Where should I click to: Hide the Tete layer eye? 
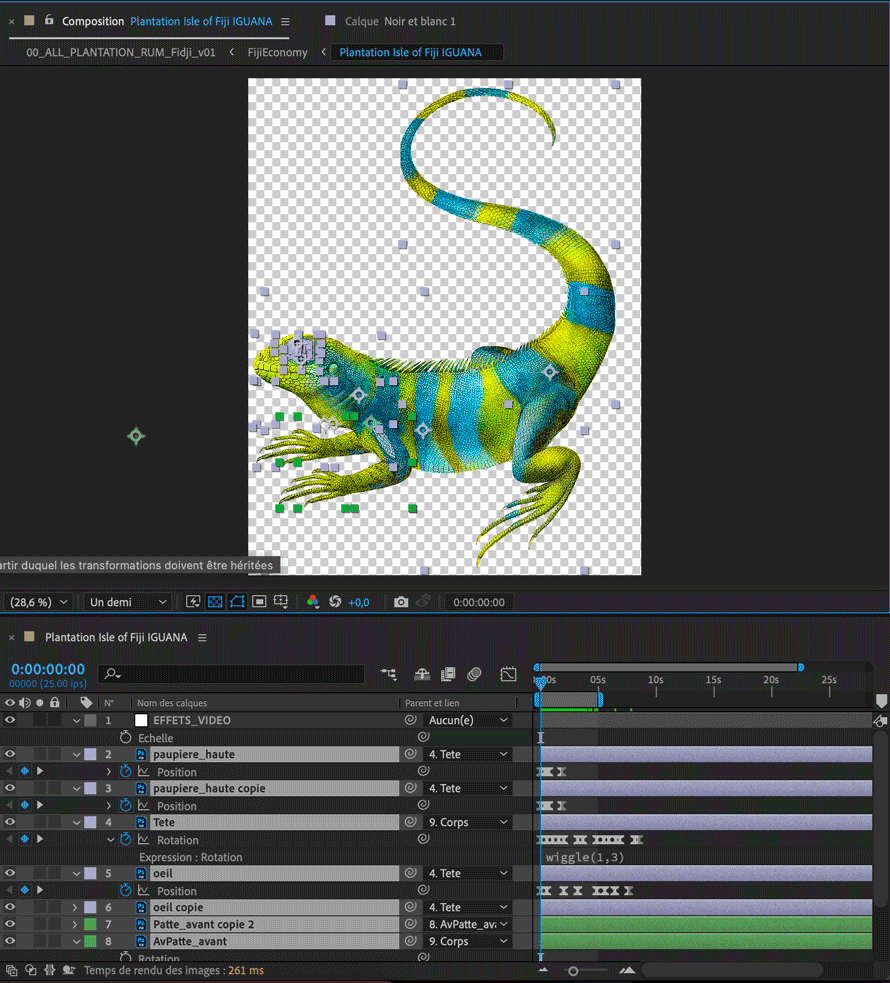click(10, 822)
